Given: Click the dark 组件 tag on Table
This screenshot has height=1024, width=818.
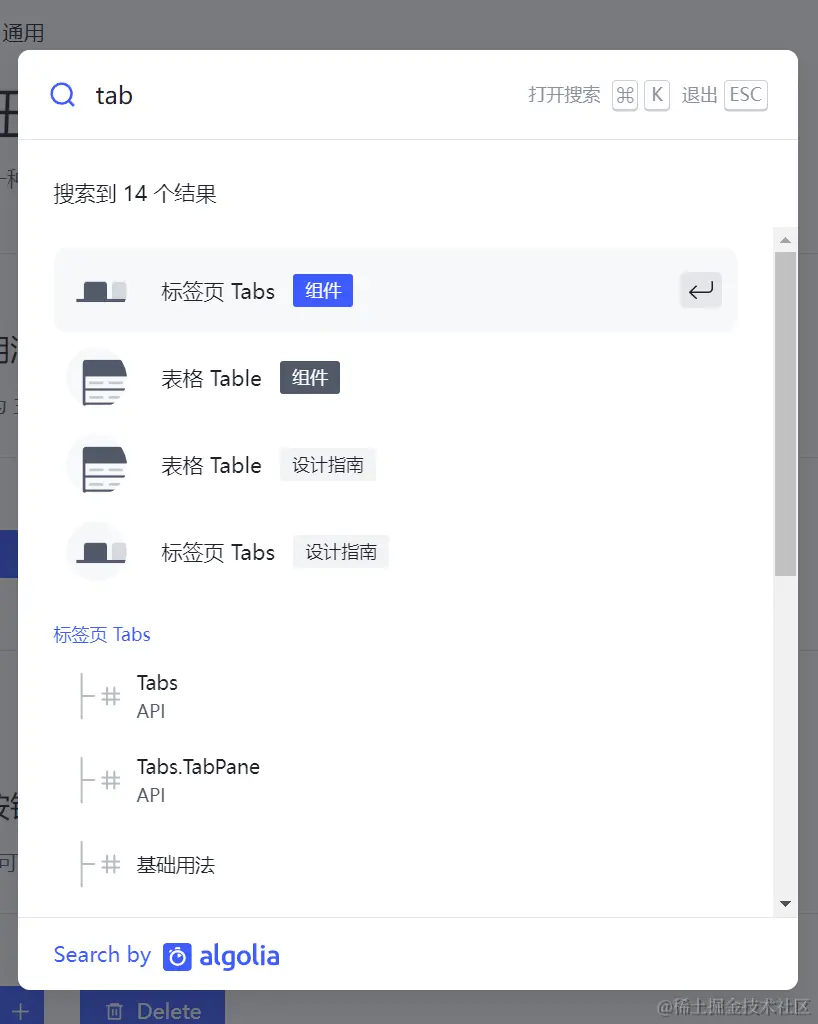Looking at the screenshot, I should tap(309, 377).
